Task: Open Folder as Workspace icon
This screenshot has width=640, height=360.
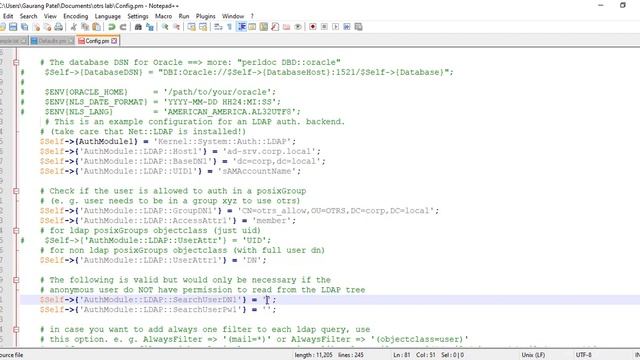Action: click(x=287, y=27)
